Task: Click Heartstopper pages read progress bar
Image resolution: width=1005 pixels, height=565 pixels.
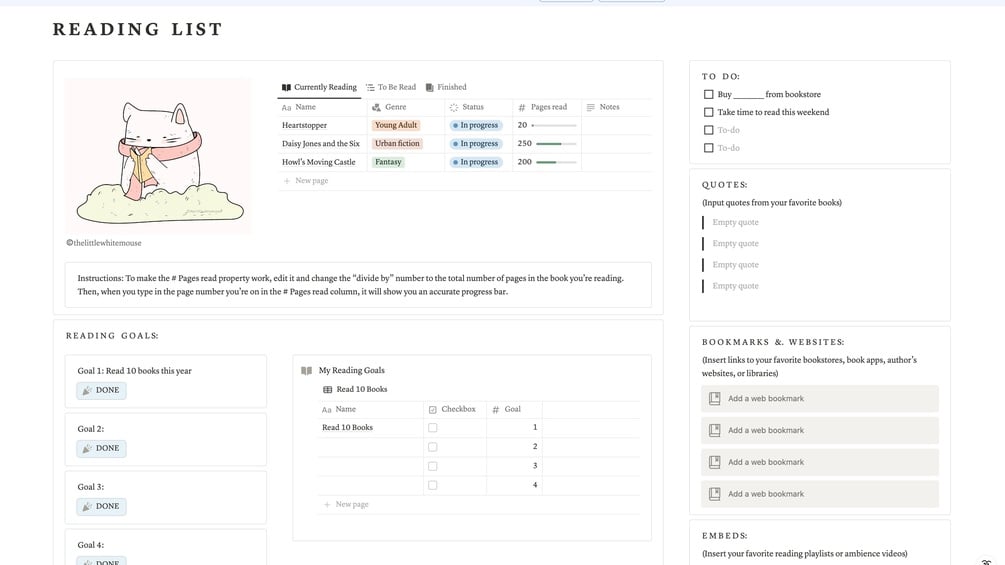Action: pyautogui.click(x=554, y=126)
